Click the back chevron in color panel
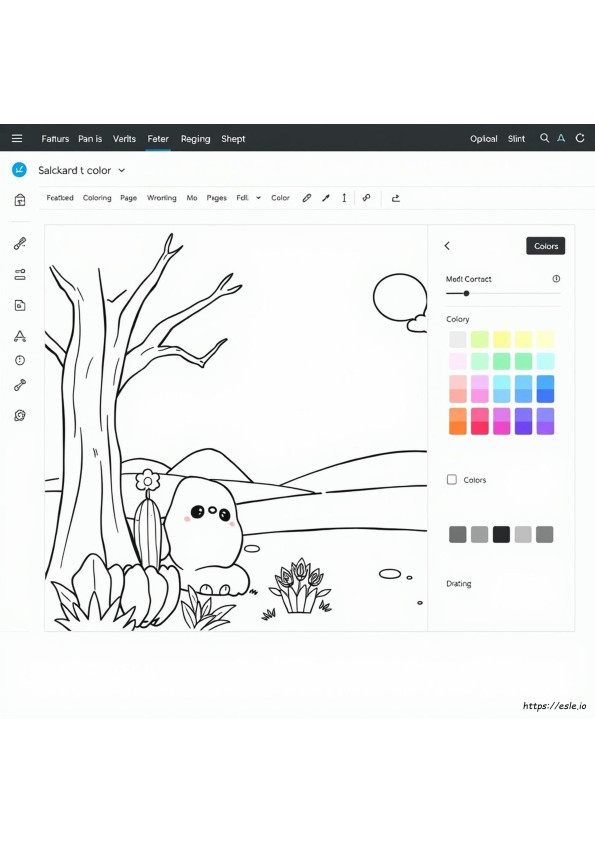 click(447, 245)
